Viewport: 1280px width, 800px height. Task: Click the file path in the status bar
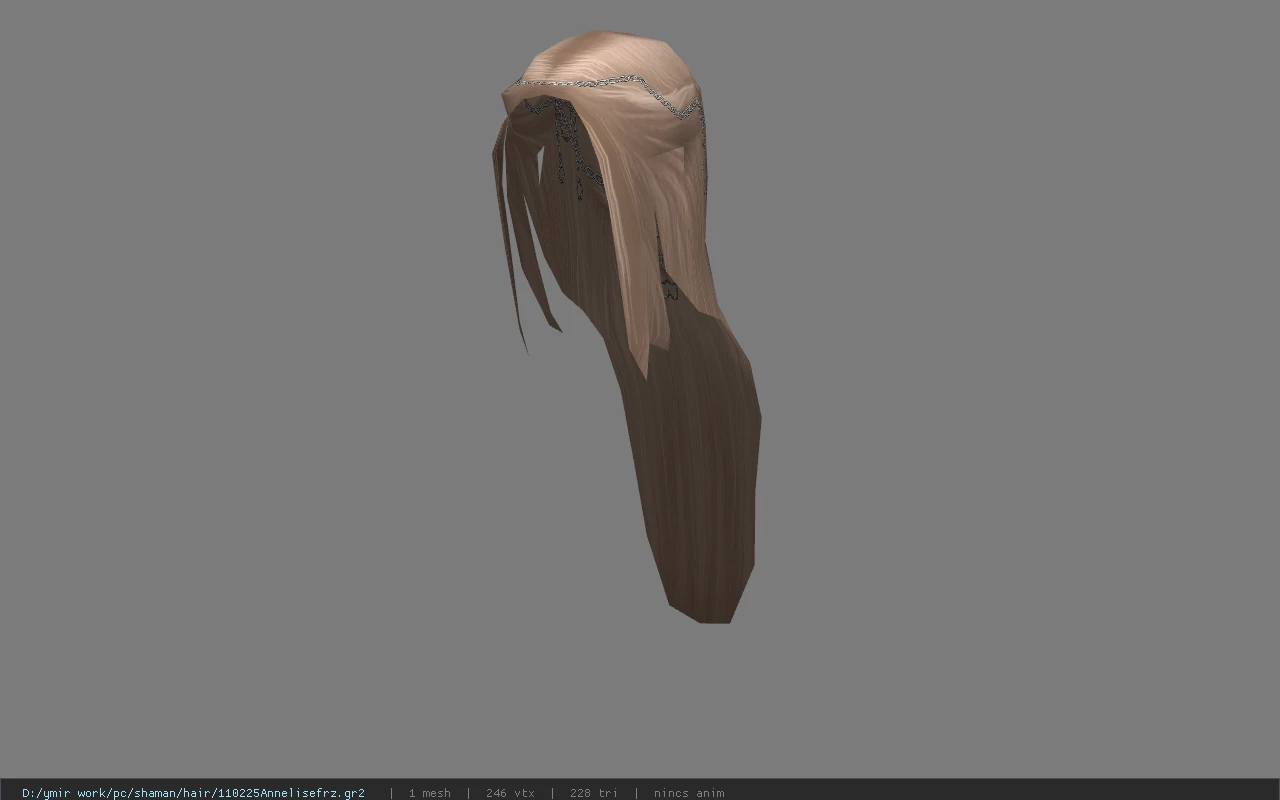[x=193, y=793]
